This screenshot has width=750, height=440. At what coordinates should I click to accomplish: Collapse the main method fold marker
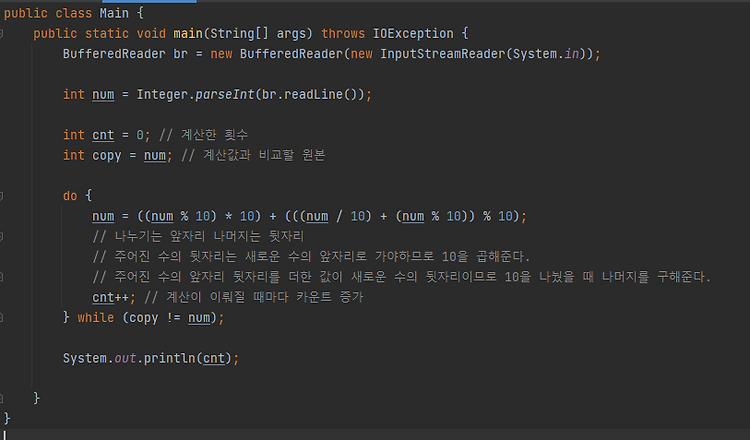point(1,33)
